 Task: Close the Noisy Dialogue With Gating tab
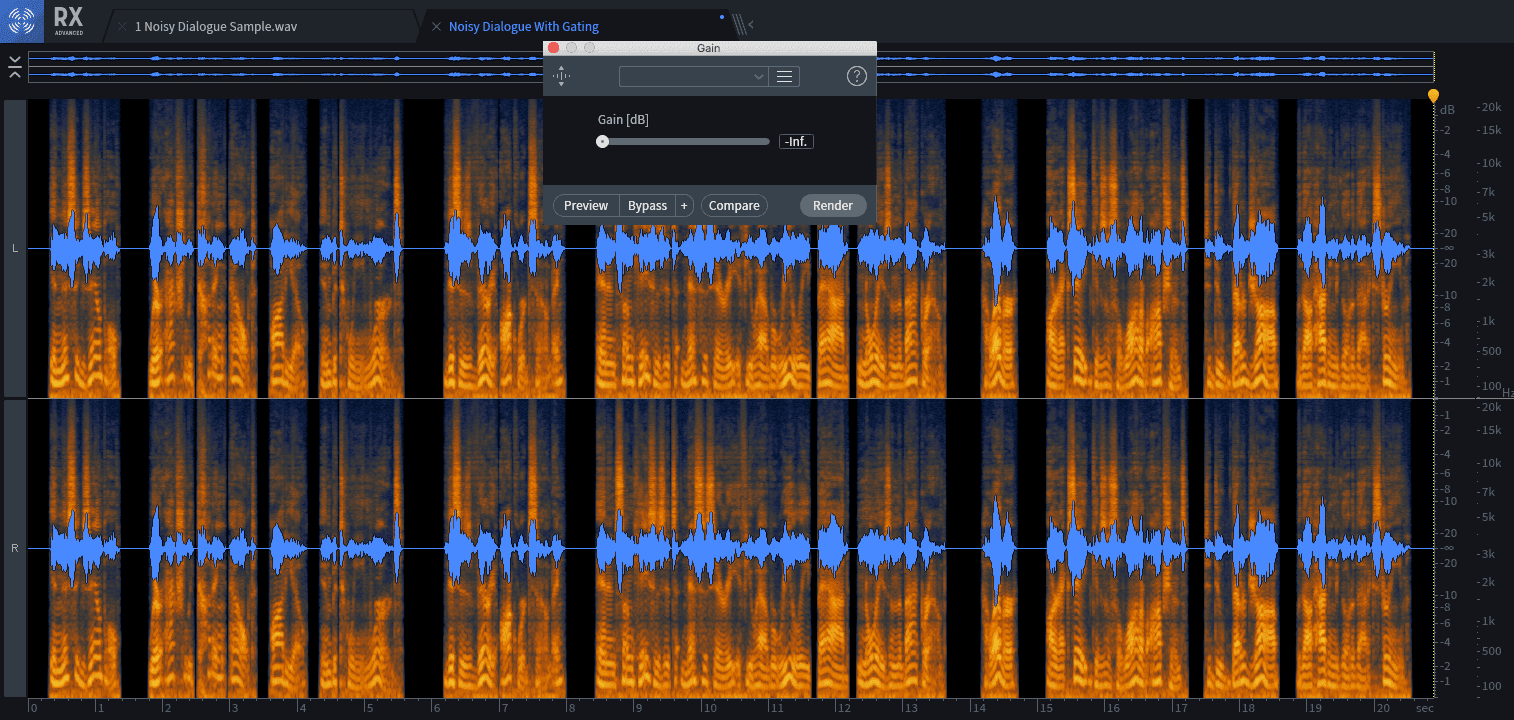tap(436, 26)
